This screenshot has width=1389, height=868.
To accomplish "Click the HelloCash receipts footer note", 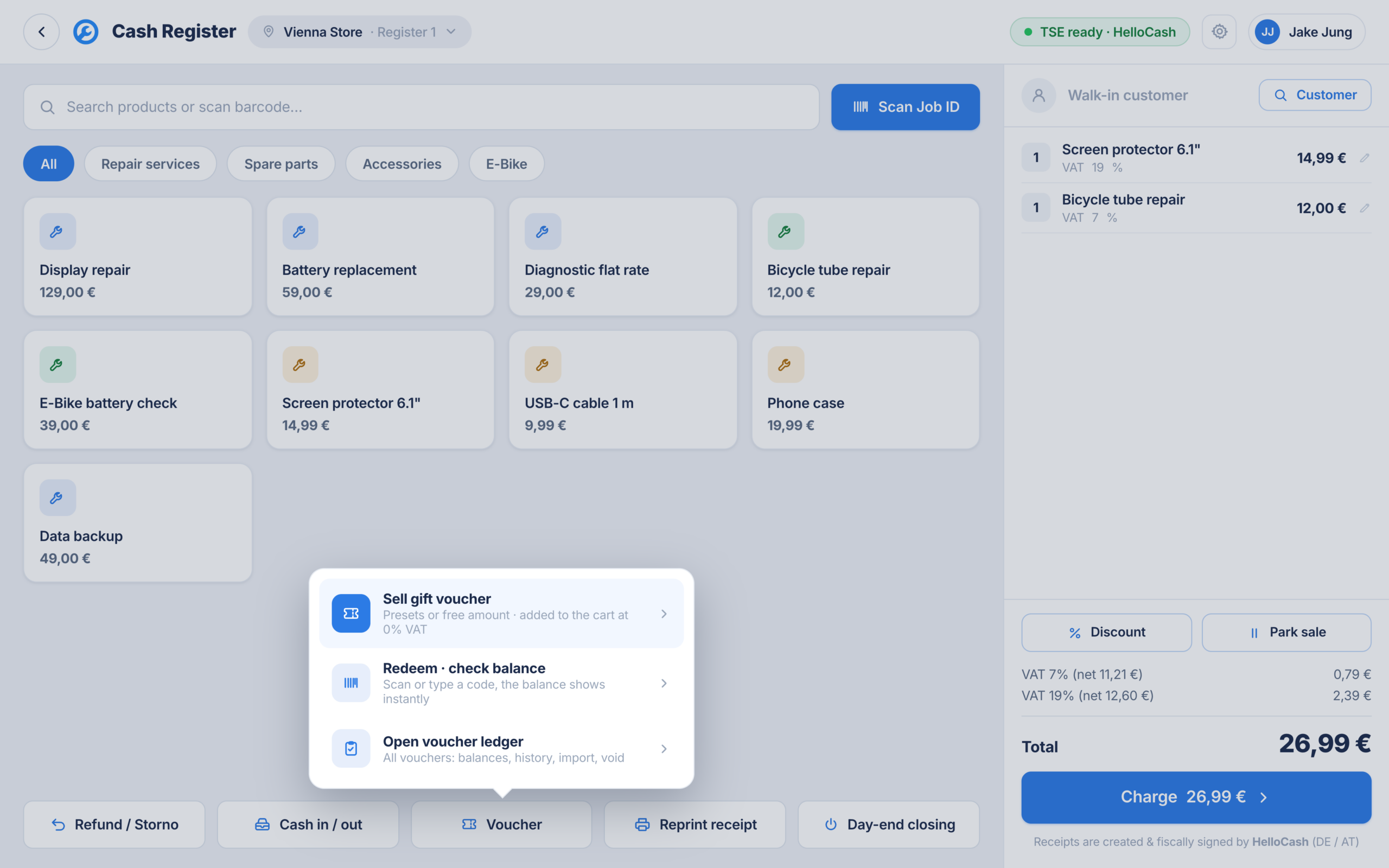I will (x=1196, y=841).
